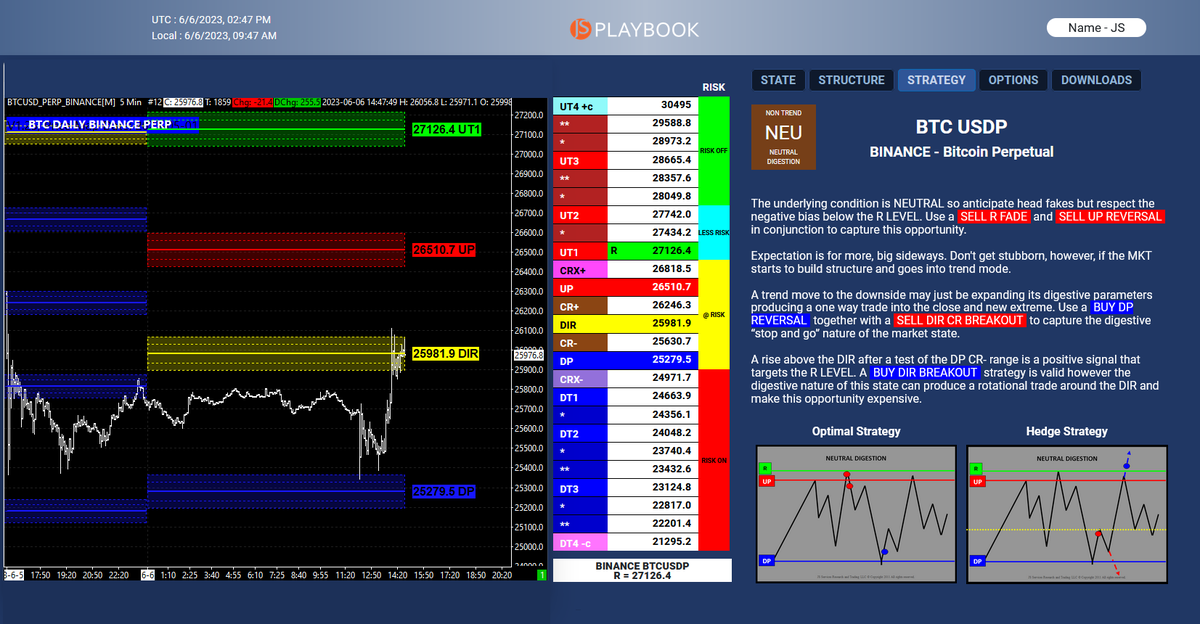
Task: Click the current price marker 25976.8
Action: 528,354
